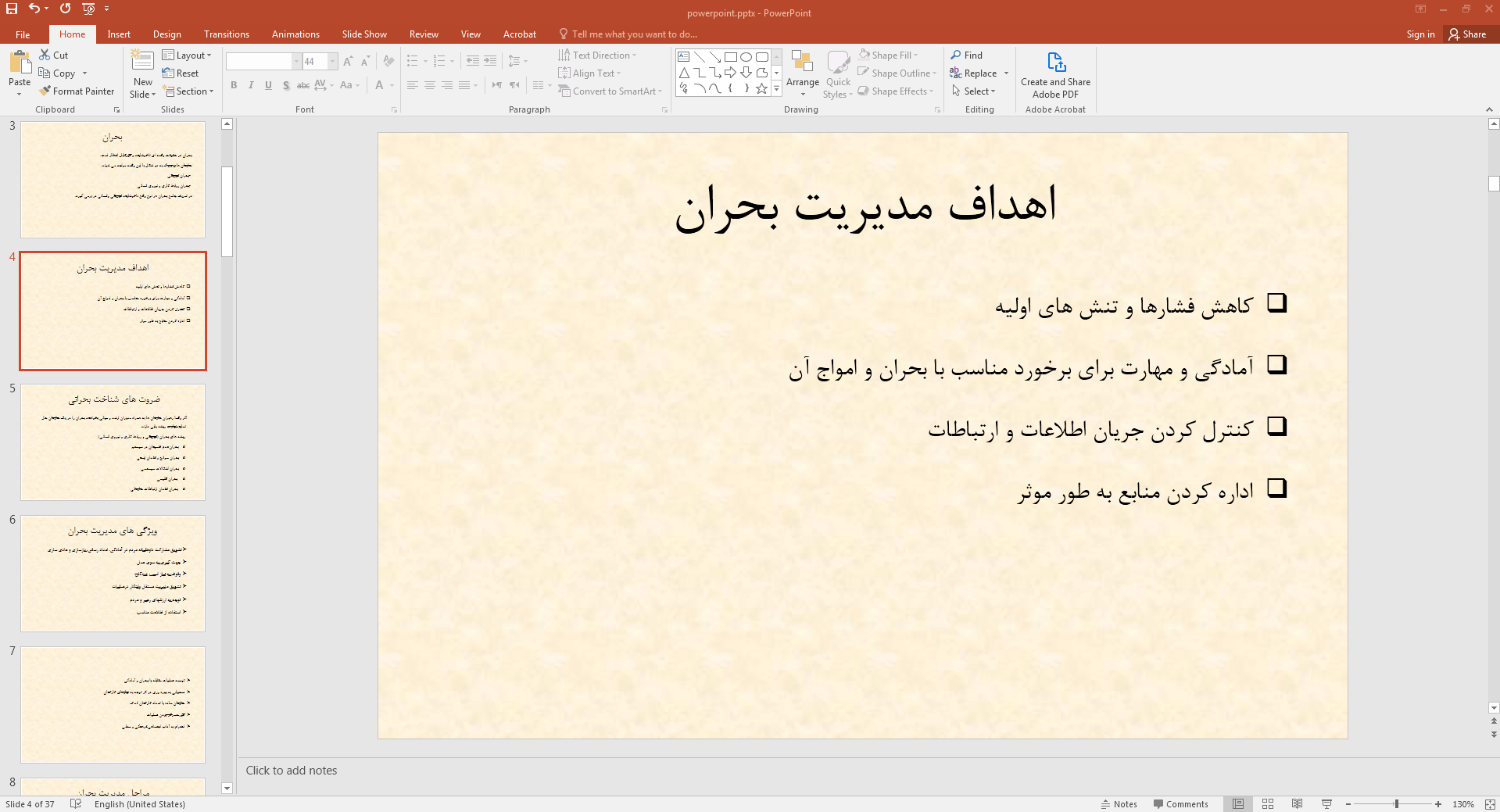This screenshot has width=1500, height=812.
Task: Toggle the Notes pane
Action: pos(1119,803)
